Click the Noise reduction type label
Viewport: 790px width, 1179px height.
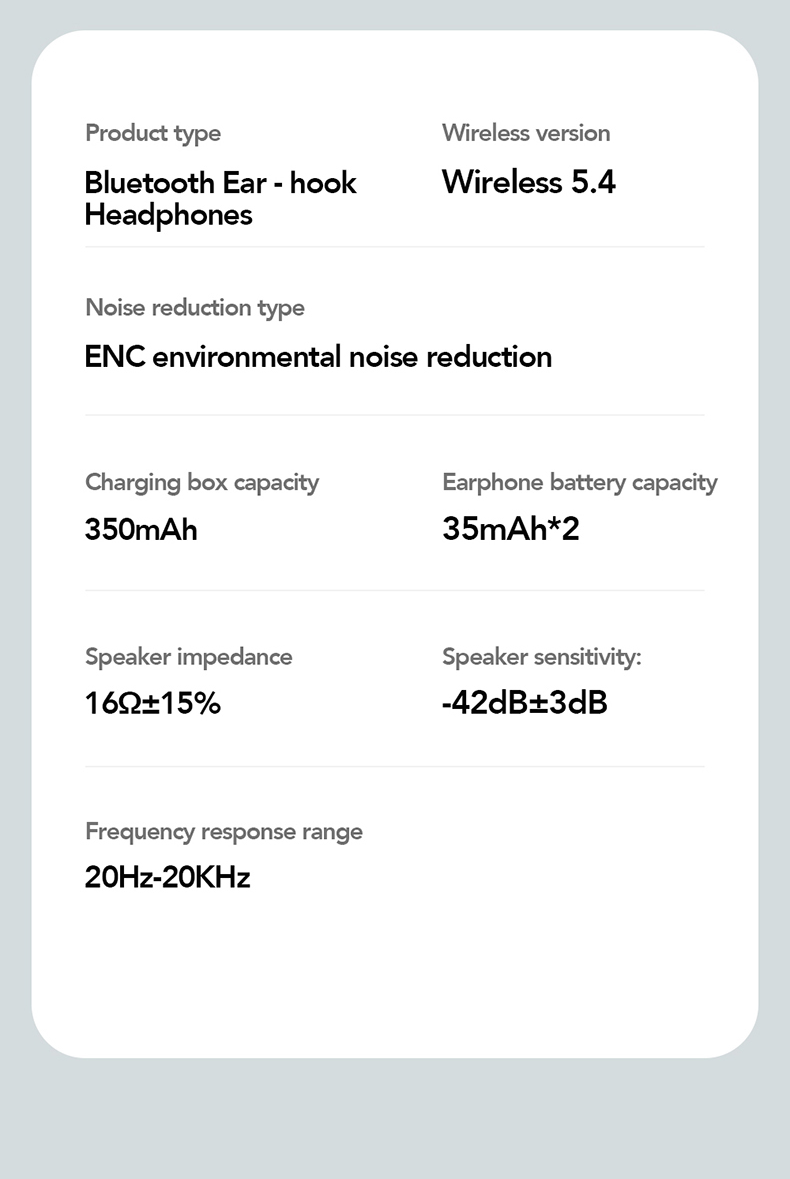coord(195,307)
